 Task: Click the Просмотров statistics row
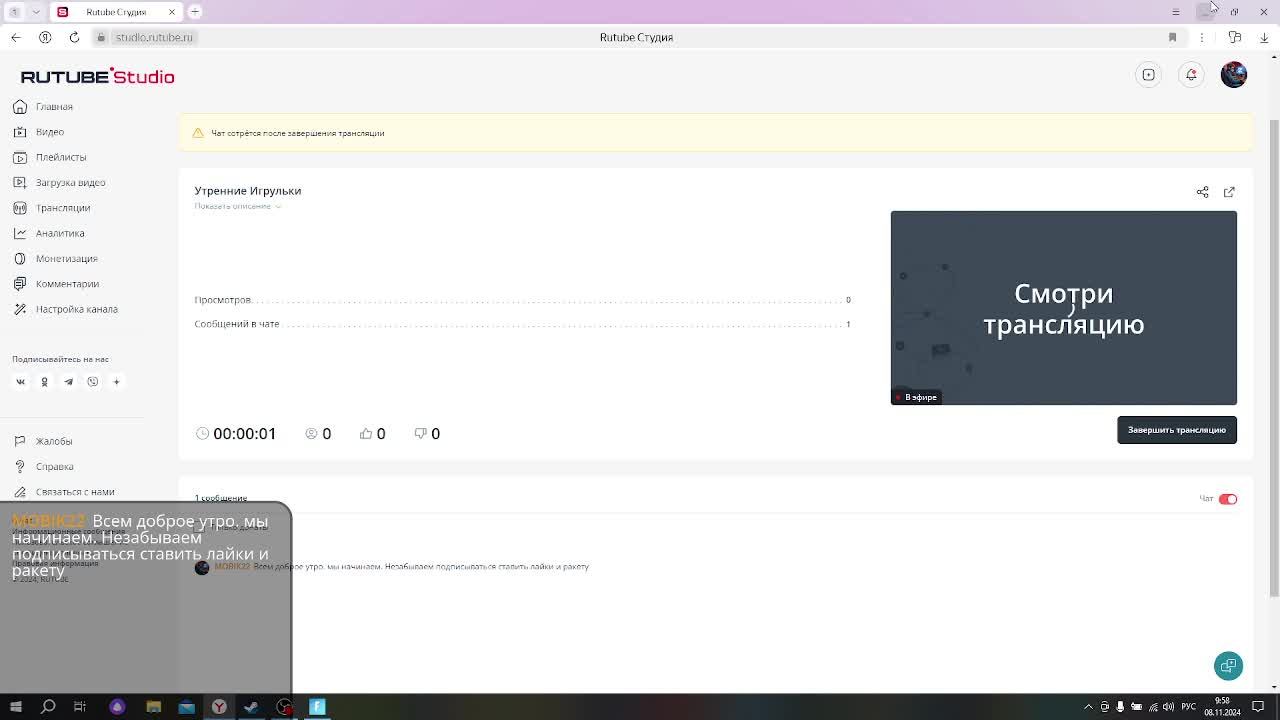point(522,300)
